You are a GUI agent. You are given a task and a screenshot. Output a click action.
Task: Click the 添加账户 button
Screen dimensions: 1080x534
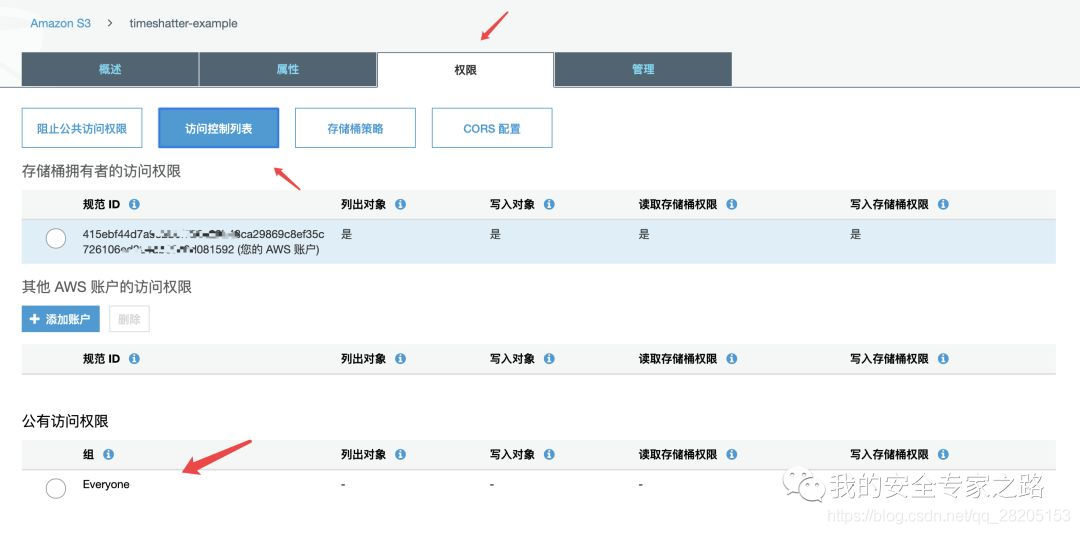point(61,319)
